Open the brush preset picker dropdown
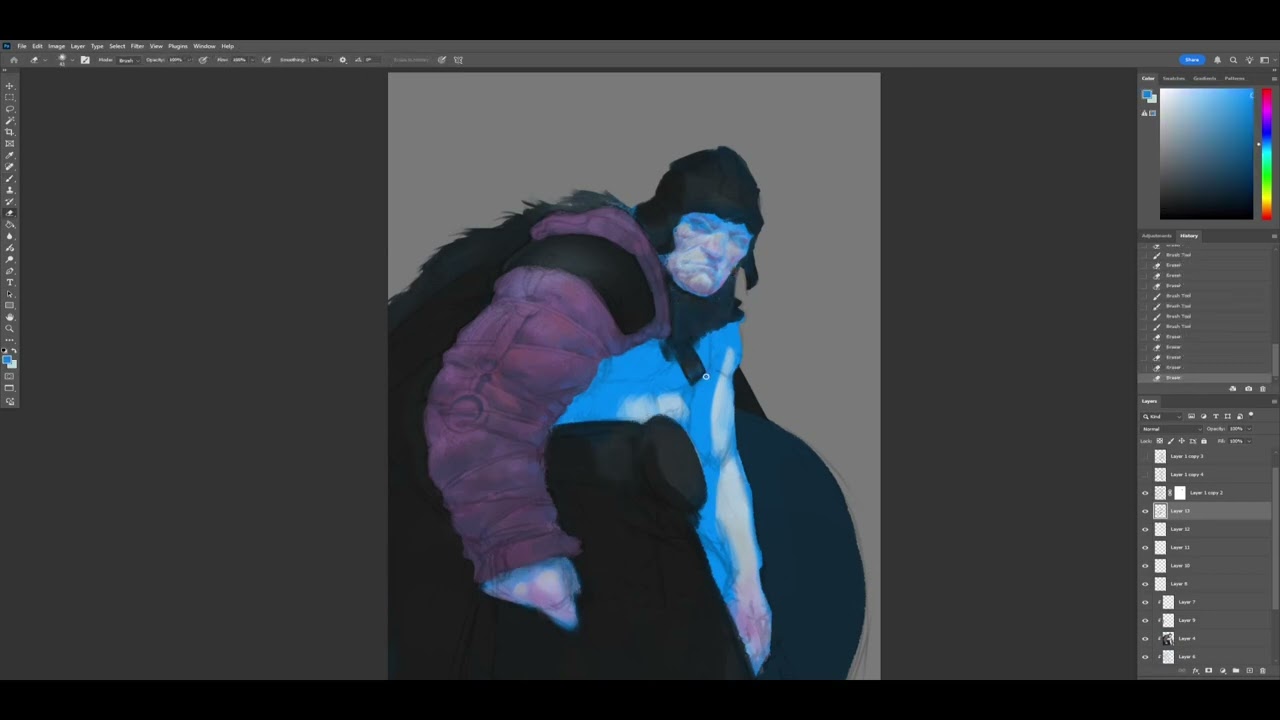Image resolution: width=1280 pixels, height=720 pixels. (72, 60)
